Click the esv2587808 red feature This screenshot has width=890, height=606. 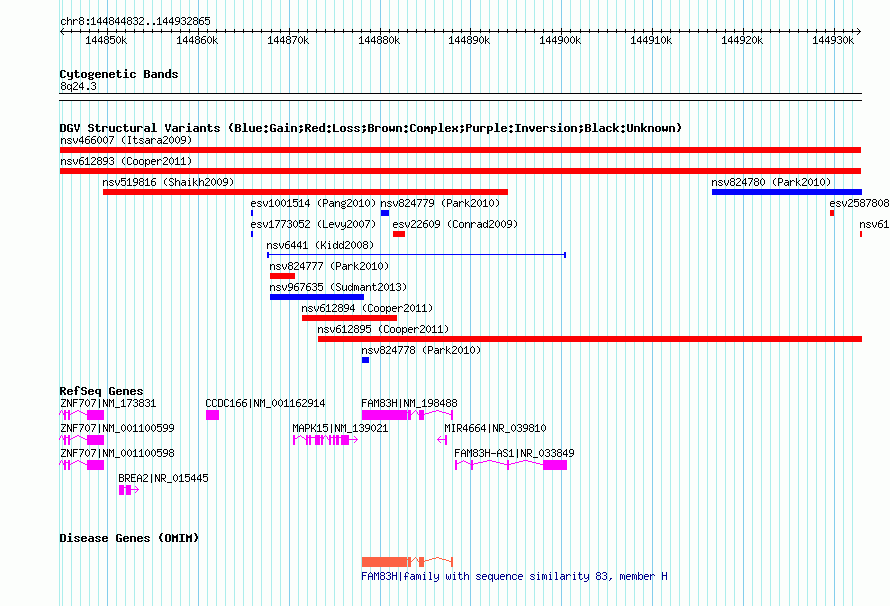[x=832, y=213]
